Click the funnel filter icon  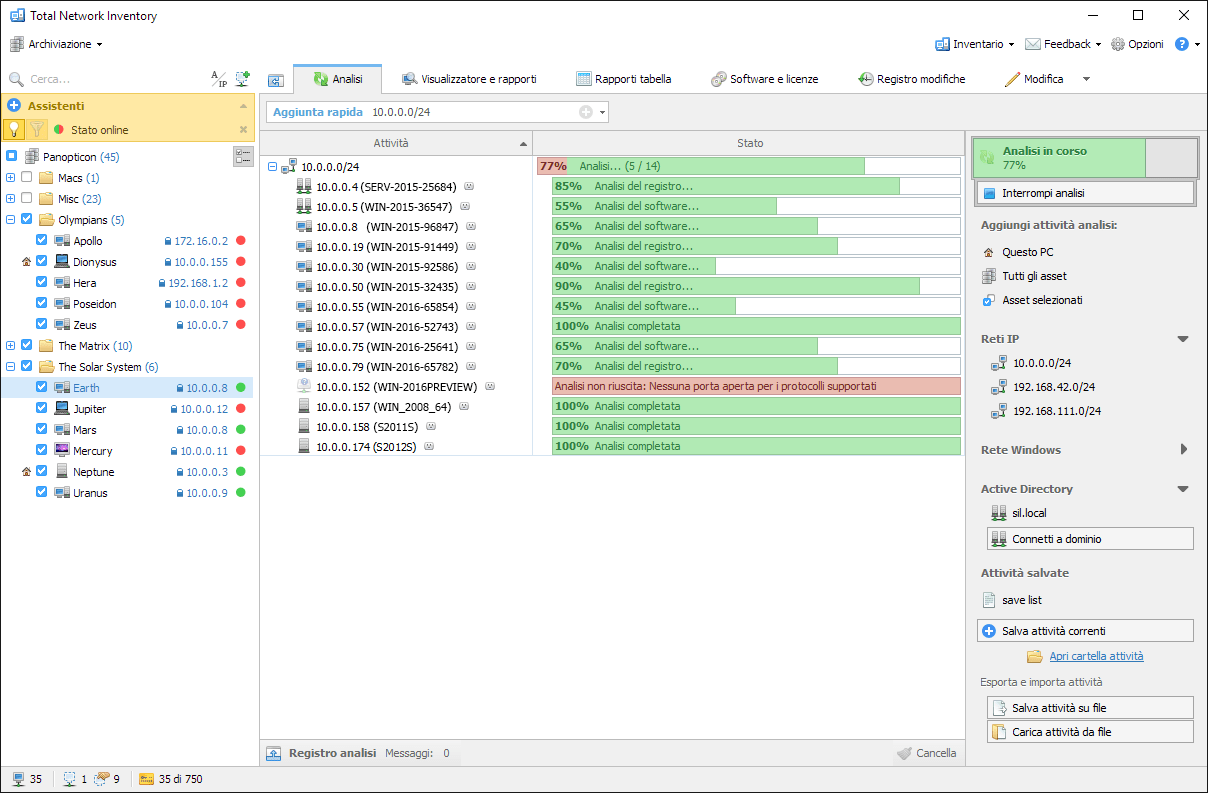[36, 129]
